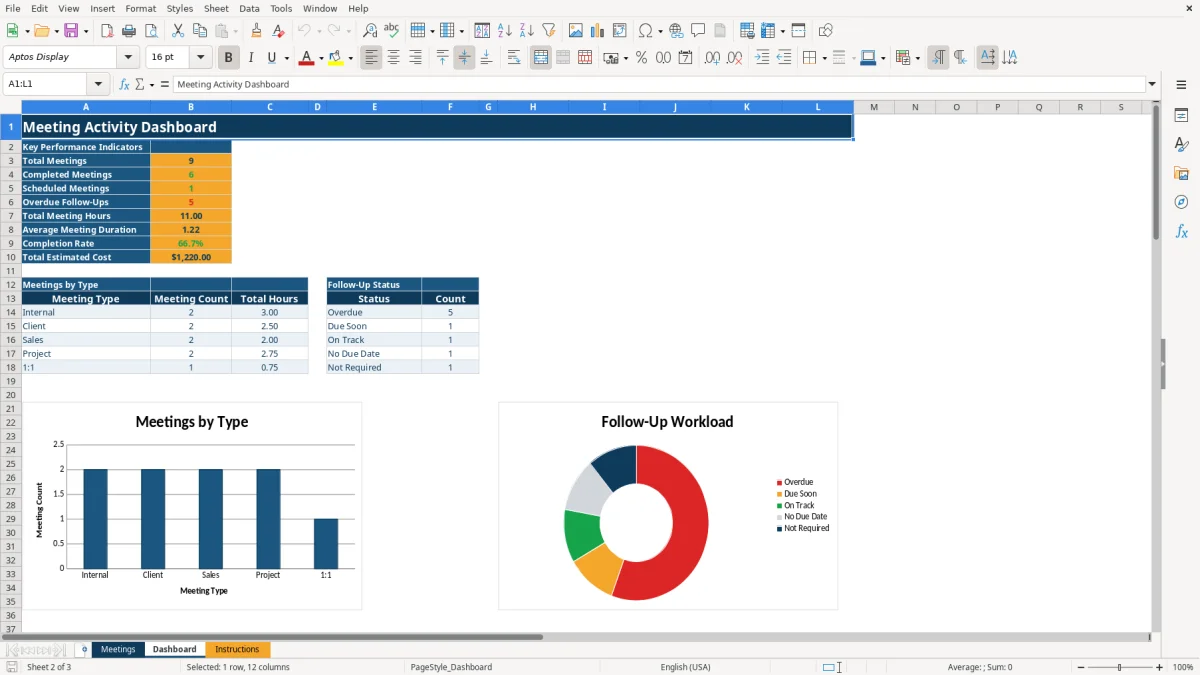The image size is (1200, 675).
Task: Click Draw shapes icon
Action: coord(826,31)
